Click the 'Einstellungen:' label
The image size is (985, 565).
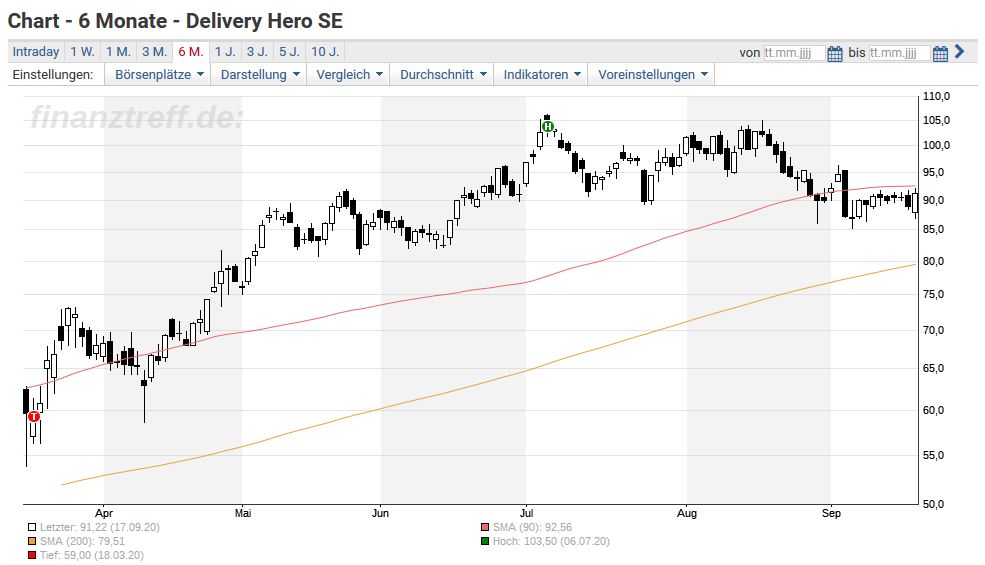point(53,74)
